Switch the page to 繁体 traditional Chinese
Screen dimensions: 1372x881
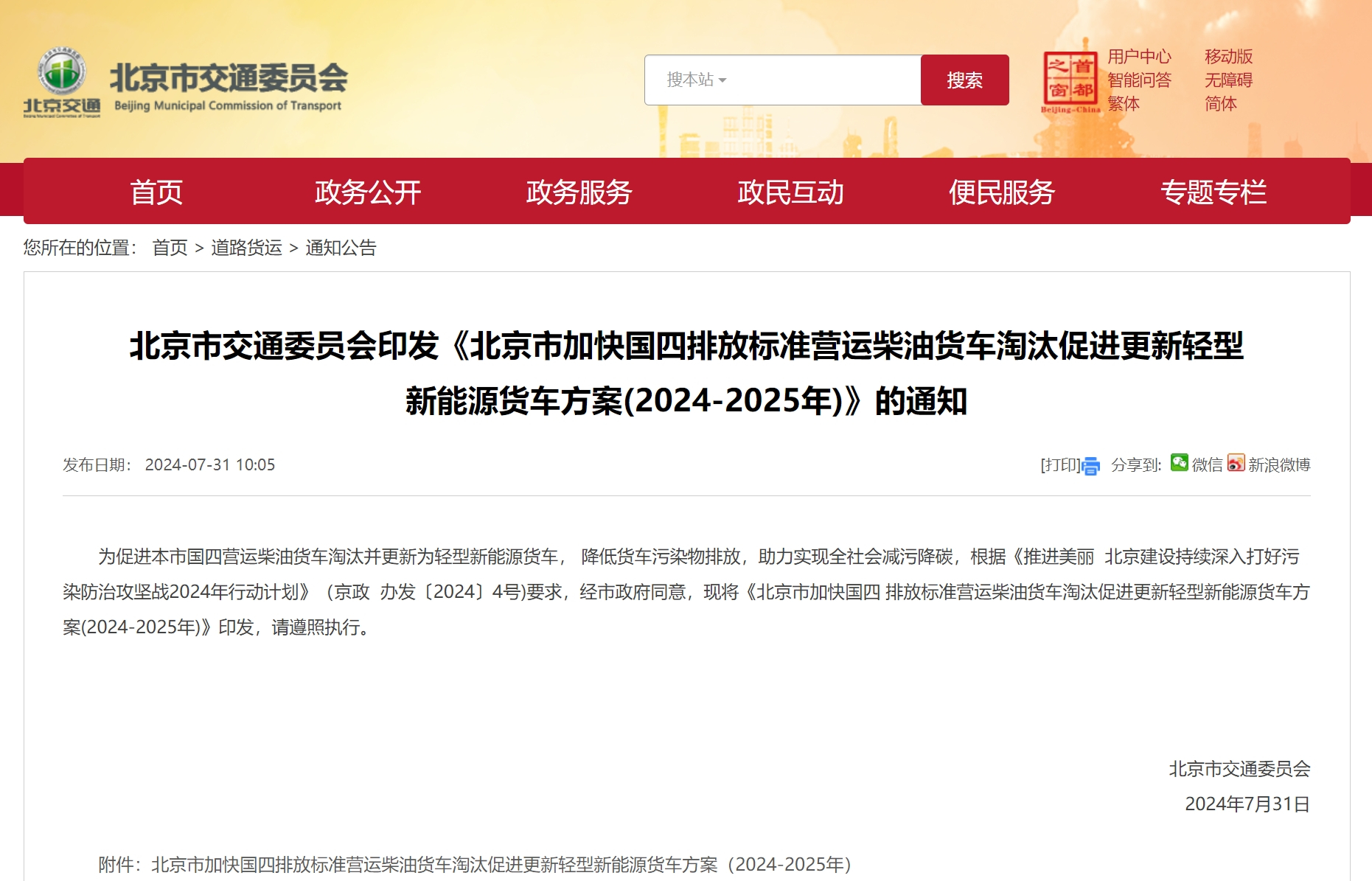1125,104
